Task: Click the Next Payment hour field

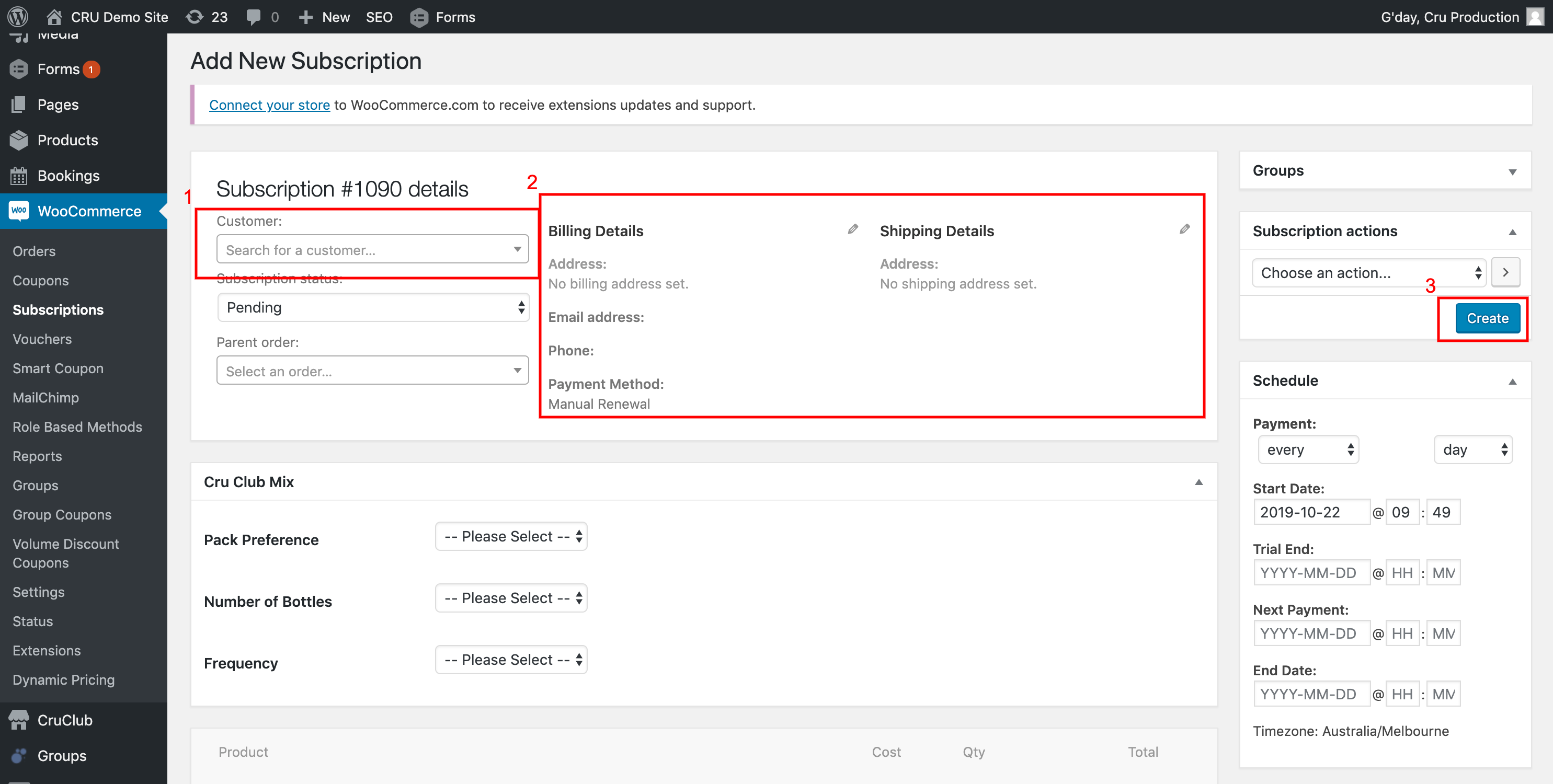Action: pos(1402,633)
